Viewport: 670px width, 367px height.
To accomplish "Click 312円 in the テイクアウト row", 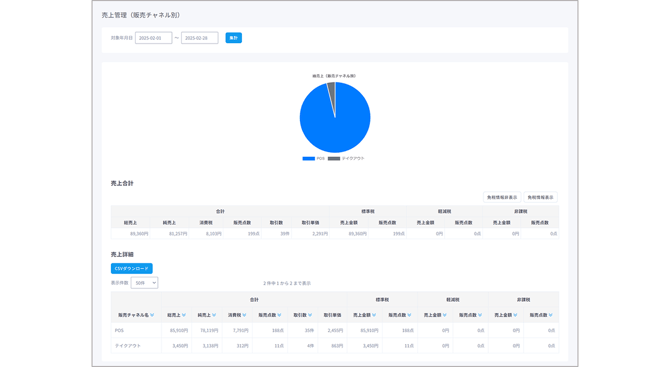I will (243, 346).
